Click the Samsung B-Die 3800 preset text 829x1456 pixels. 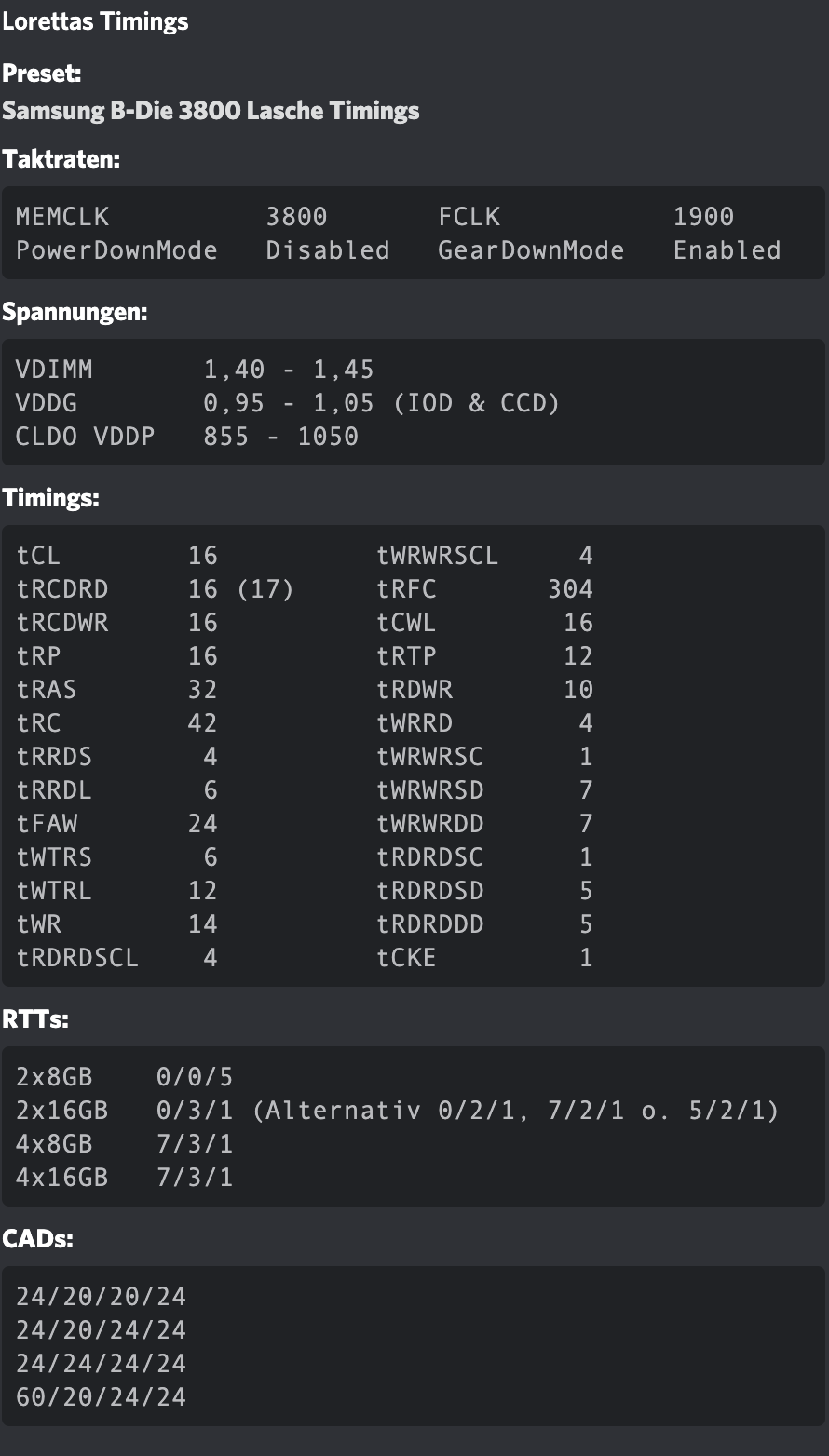point(211,111)
